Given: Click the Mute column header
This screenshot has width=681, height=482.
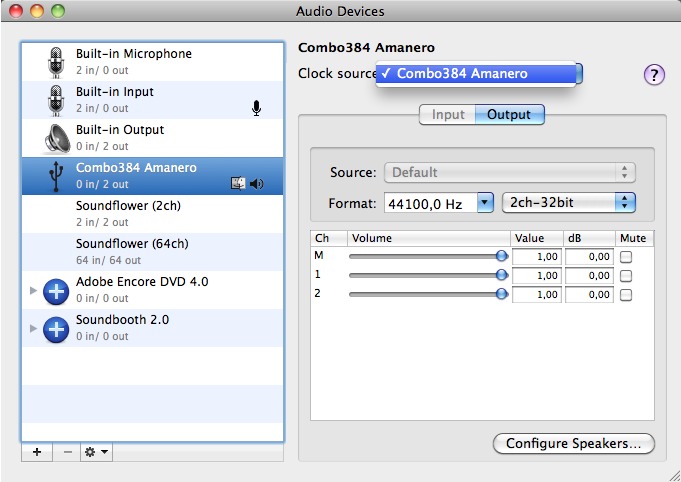Looking at the screenshot, I should click(634, 238).
